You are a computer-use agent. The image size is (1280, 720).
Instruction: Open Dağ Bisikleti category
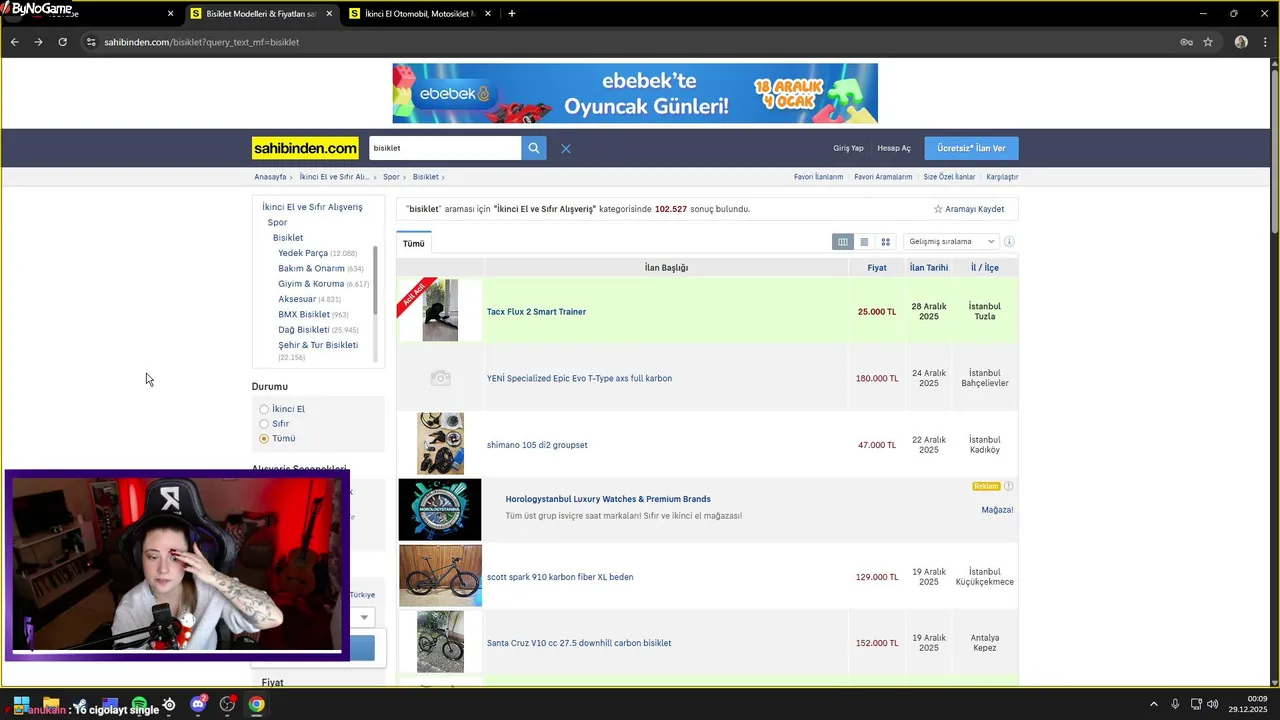[304, 330]
